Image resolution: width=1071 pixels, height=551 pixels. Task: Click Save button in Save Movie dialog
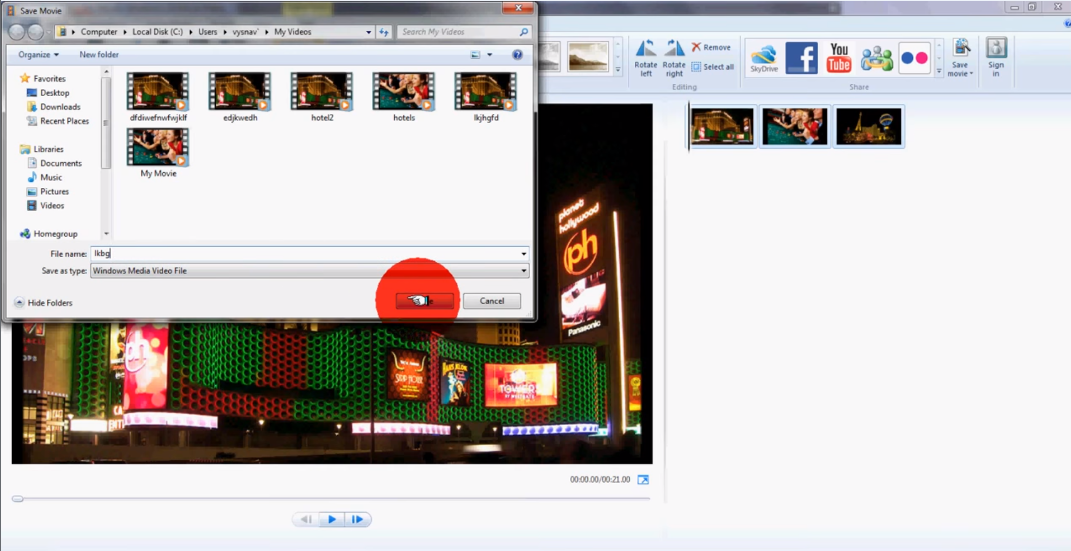pyautogui.click(x=424, y=301)
